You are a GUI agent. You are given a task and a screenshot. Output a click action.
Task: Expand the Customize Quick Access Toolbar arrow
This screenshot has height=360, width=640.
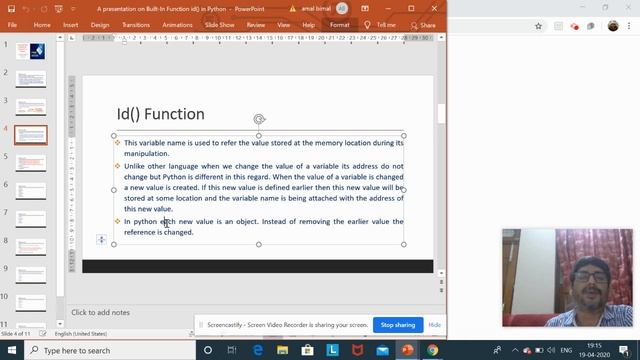[73, 9]
